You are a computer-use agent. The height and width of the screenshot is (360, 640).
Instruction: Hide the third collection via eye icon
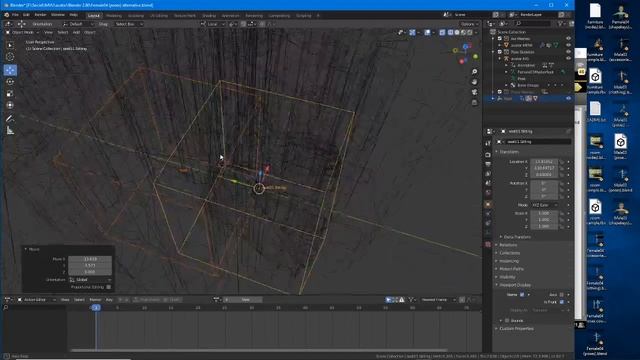pyautogui.click(x=568, y=52)
